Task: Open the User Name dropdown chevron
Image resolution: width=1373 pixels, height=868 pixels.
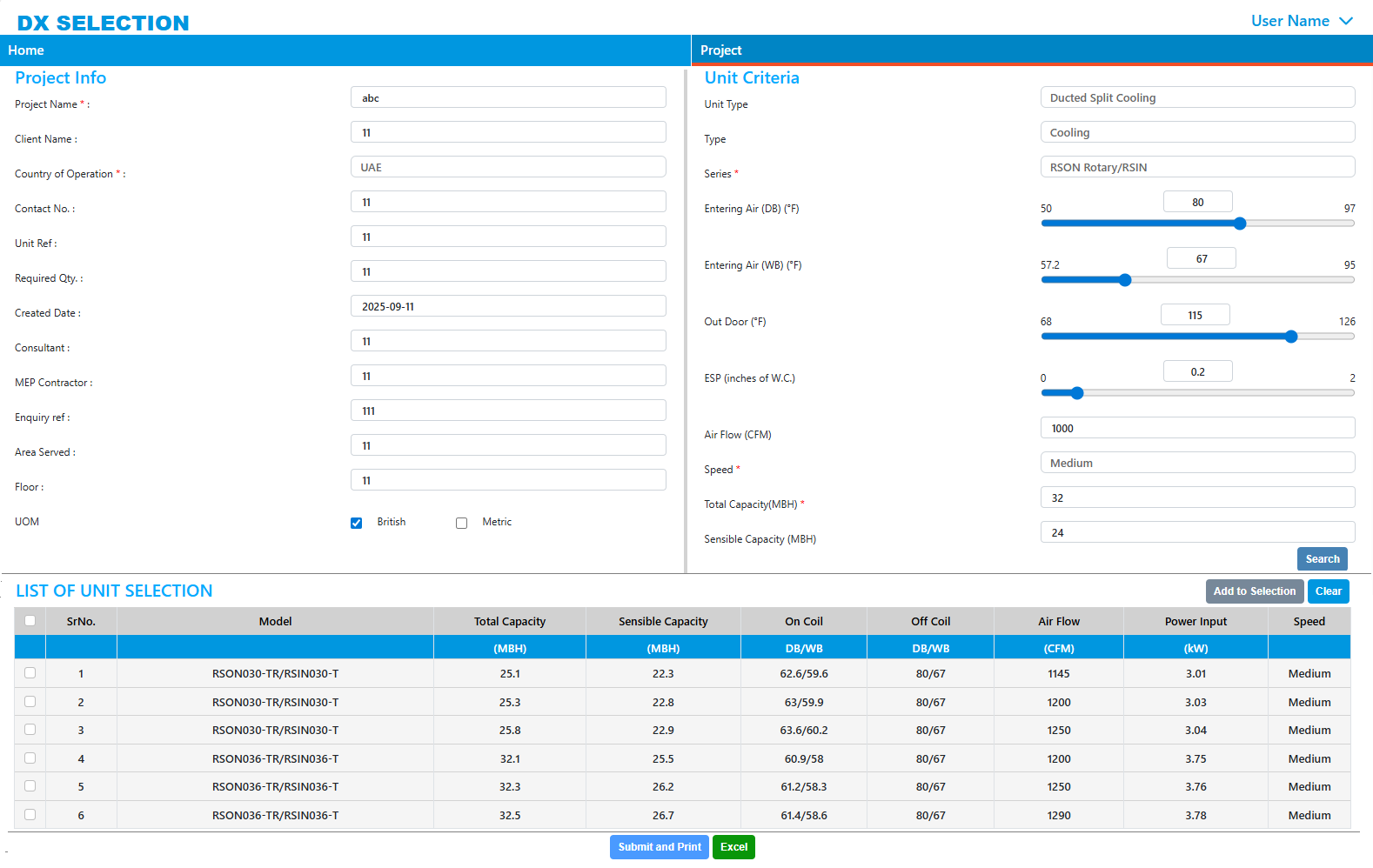Action: (1346, 21)
